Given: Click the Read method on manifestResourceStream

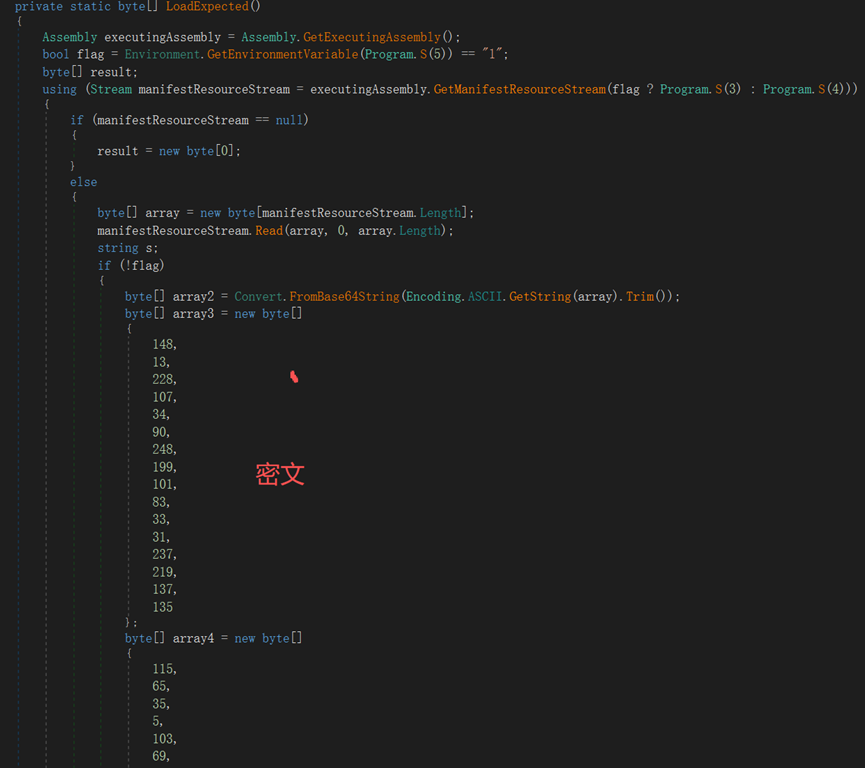Looking at the screenshot, I should pyautogui.click(x=269, y=231).
